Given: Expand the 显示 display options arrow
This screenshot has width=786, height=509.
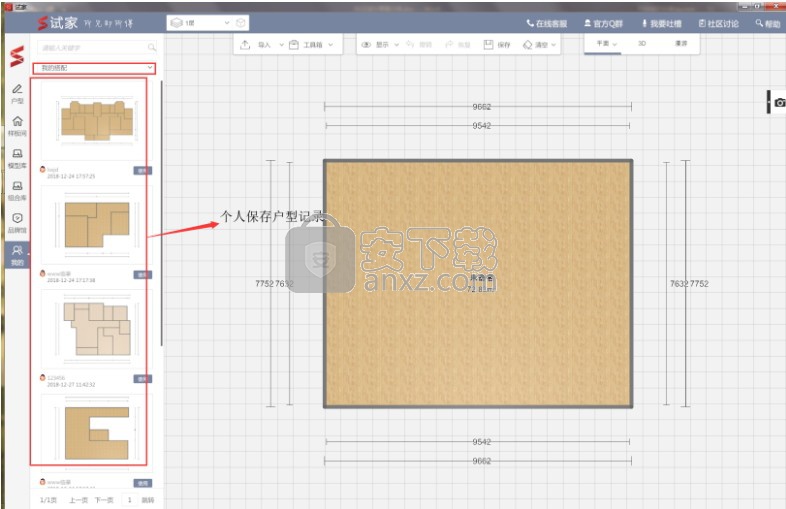Looking at the screenshot, I should [397, 45].
